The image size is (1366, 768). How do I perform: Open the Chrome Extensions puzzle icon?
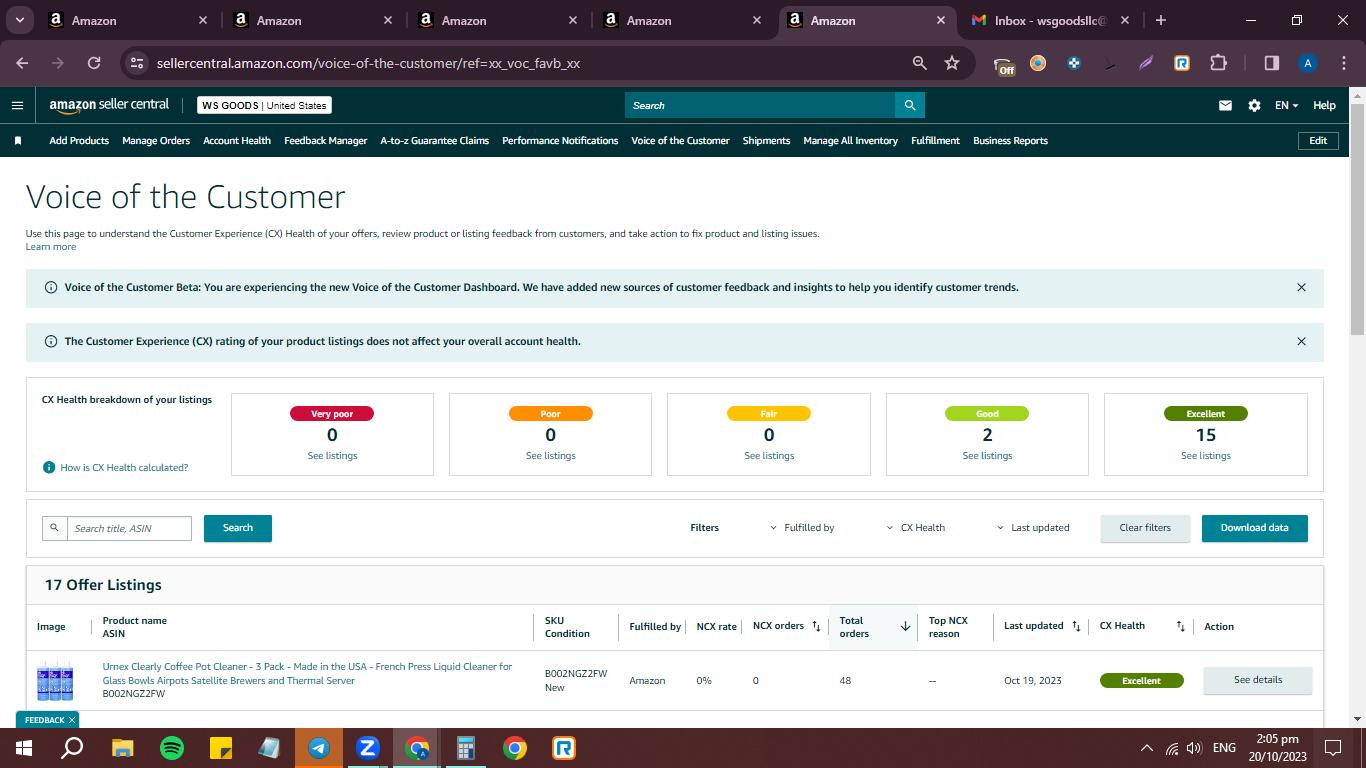click(x=1218, y=63)
